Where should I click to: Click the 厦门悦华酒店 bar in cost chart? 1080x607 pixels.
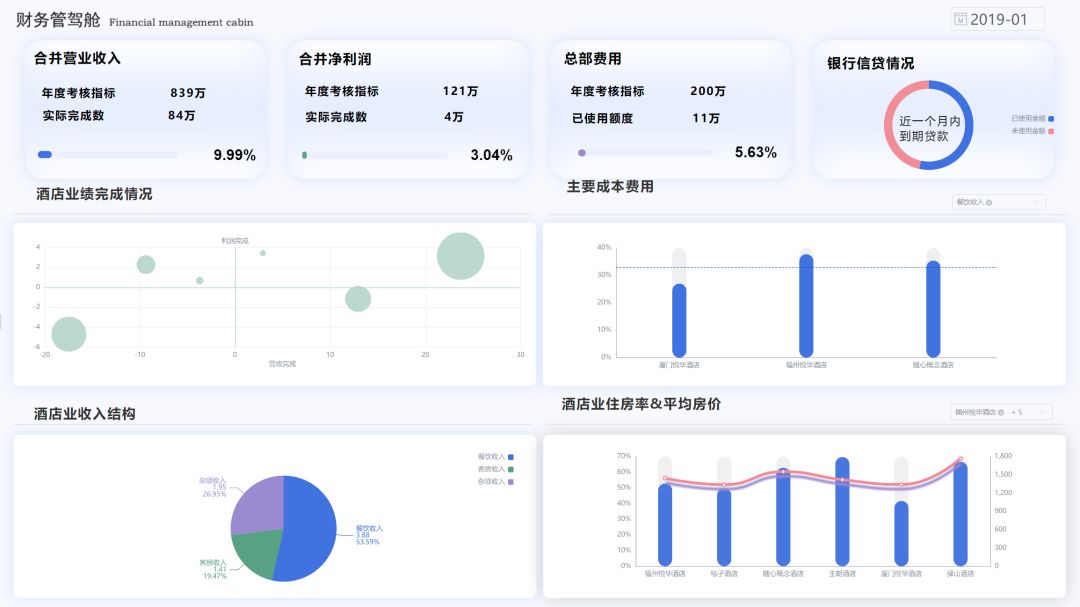pyautogui.click(x=679, y=320)
